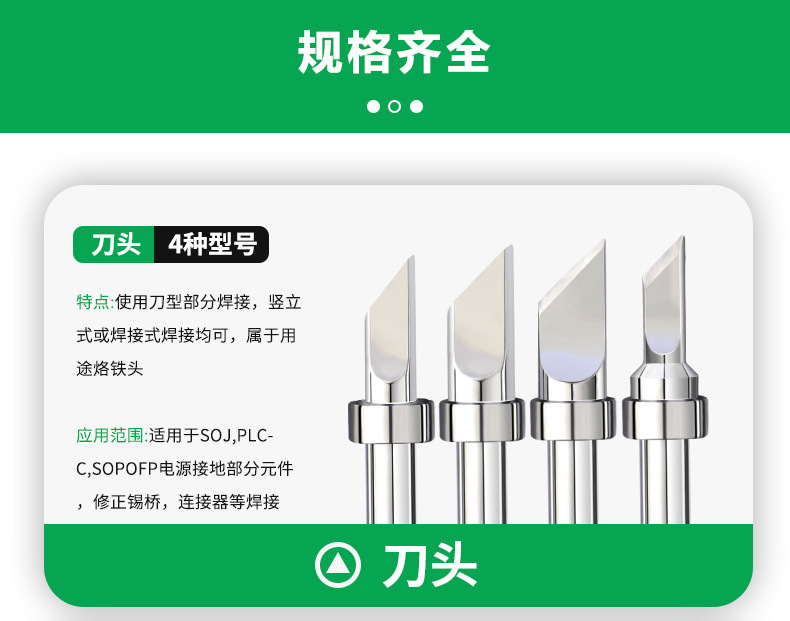
Task: Click the green 应用范围: label
Action: (x=112, y=435)
